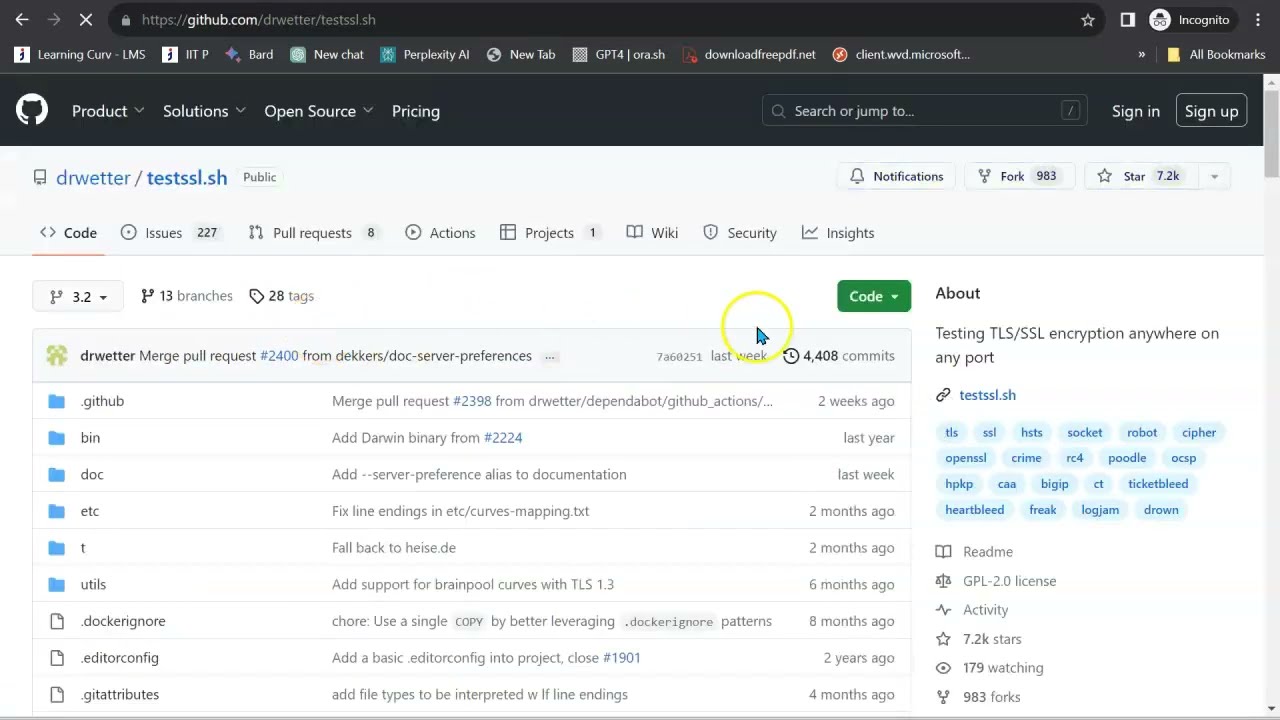Click the GitHub Octocat logo

click(x=32, y=110)
